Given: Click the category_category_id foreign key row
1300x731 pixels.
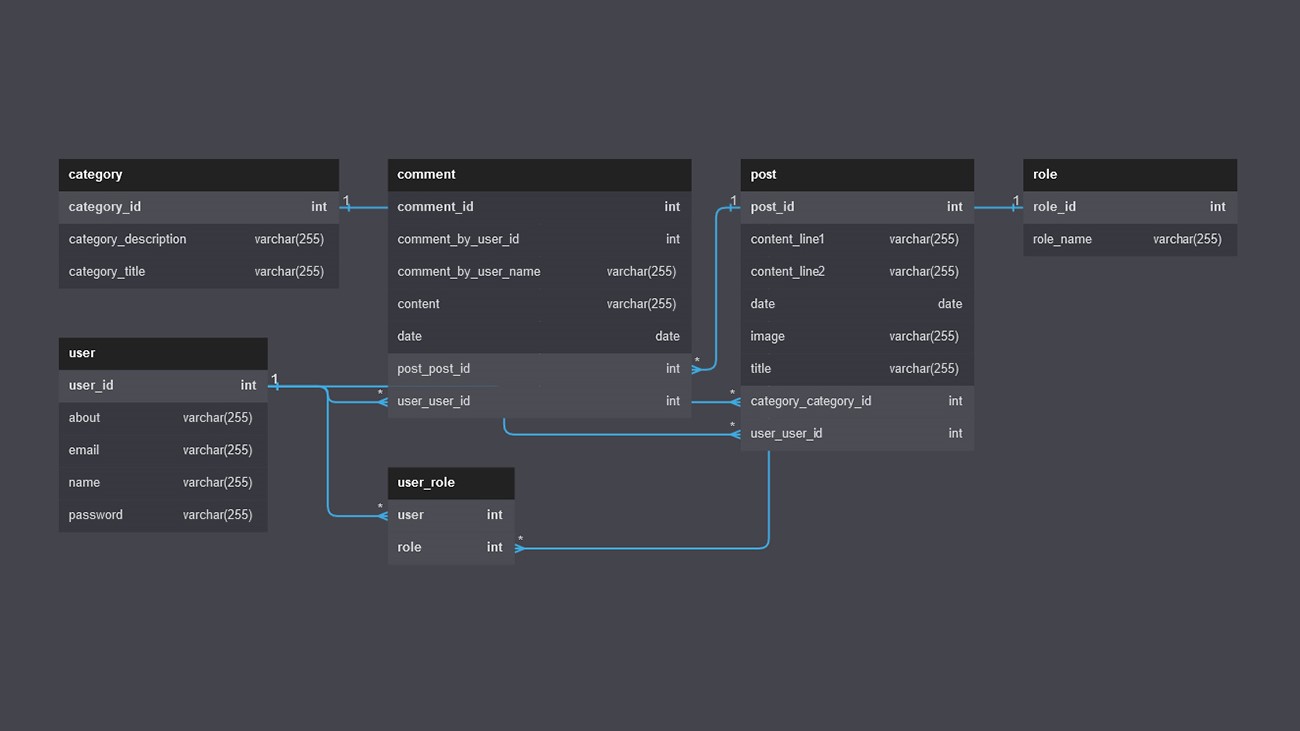Looking at the screenshot, I should (857, 401).
